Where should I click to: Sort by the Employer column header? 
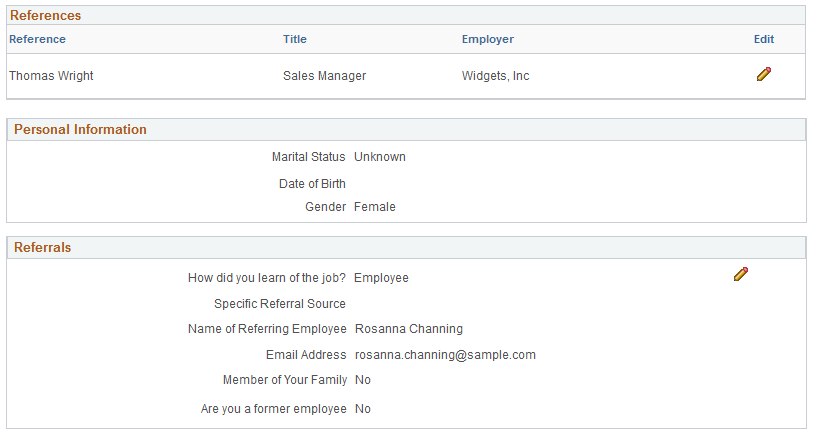[488, 39]
